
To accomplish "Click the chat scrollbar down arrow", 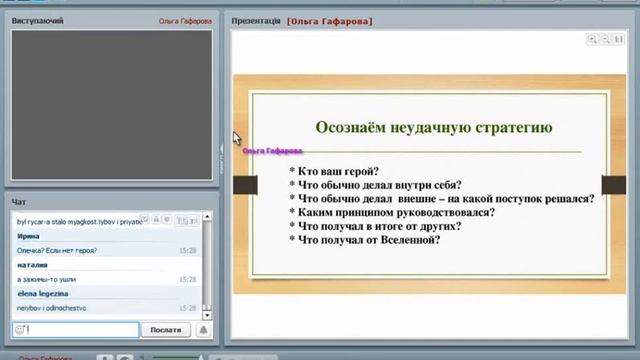I will tap(207, 315).
